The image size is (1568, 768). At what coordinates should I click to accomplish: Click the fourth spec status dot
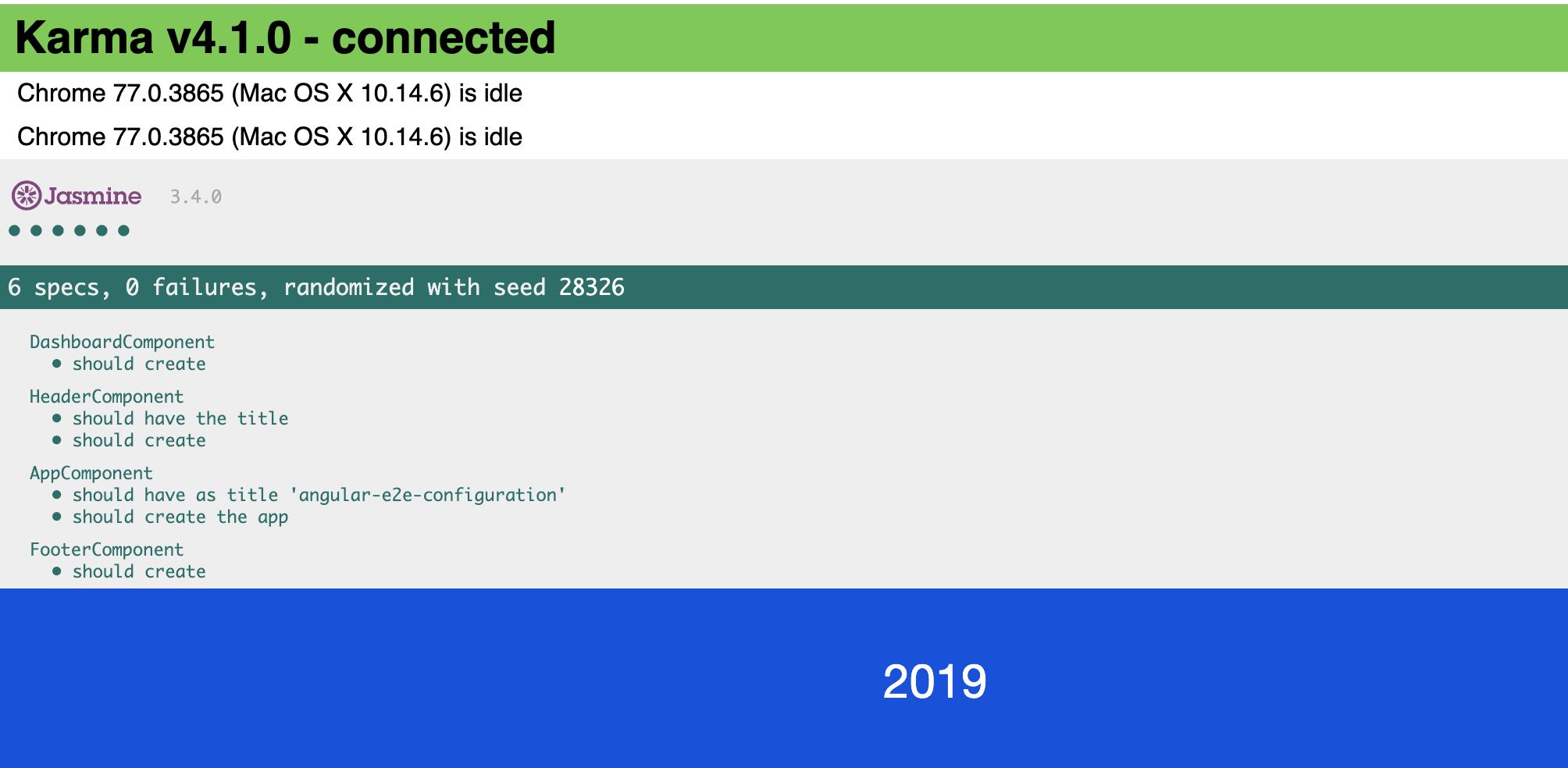click(x=80, y=230)
